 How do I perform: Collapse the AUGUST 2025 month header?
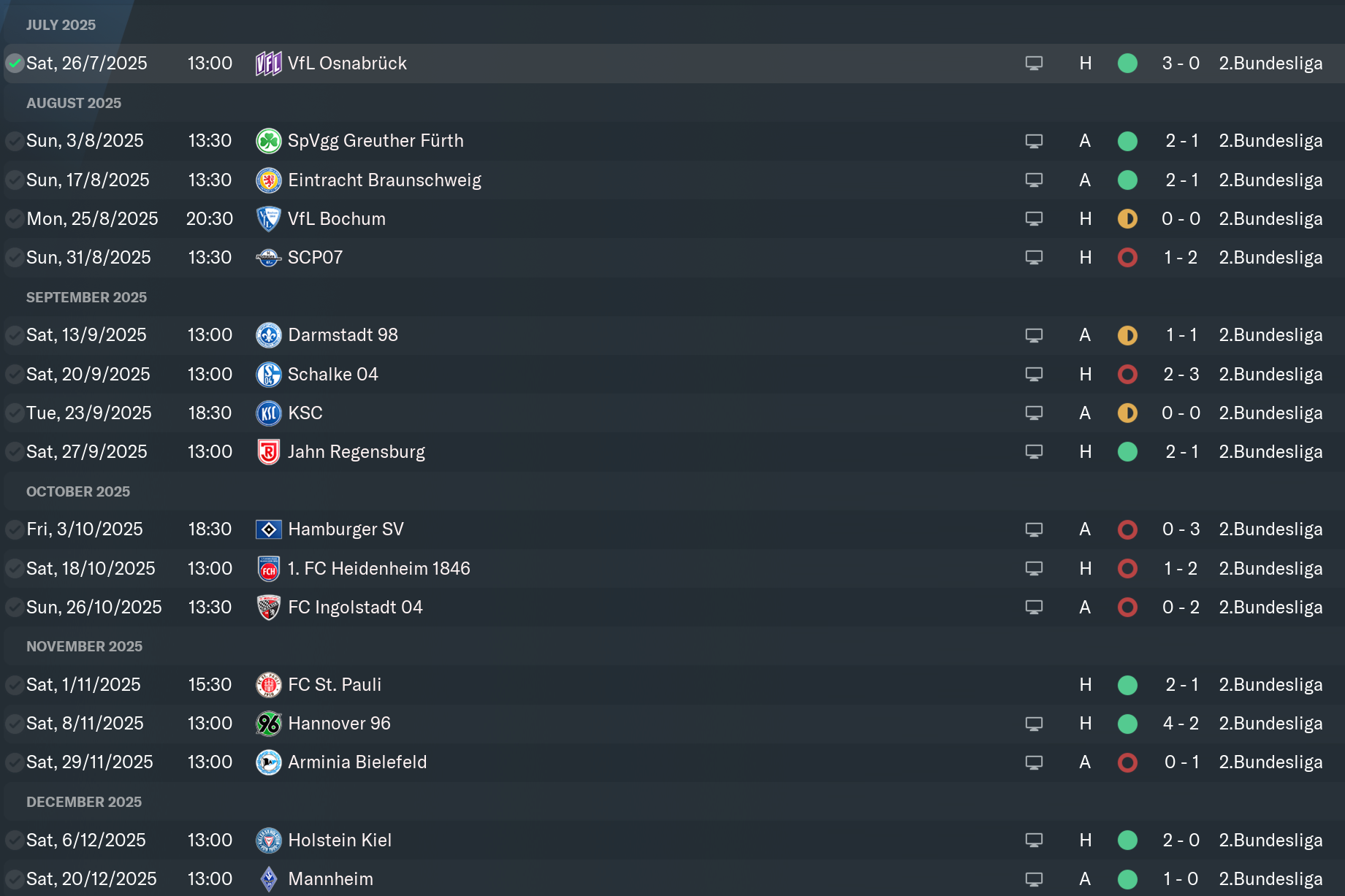(x=74, y=103)
